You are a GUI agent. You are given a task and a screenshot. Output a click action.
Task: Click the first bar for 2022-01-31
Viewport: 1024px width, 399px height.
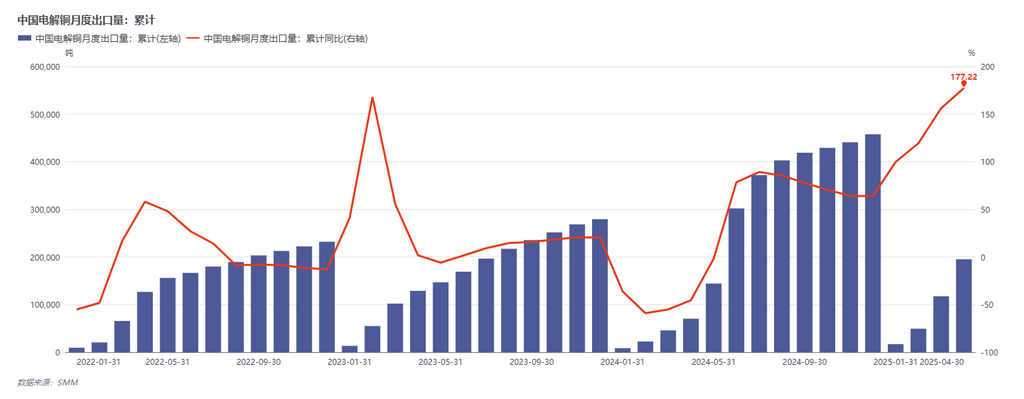pos(76,350)
